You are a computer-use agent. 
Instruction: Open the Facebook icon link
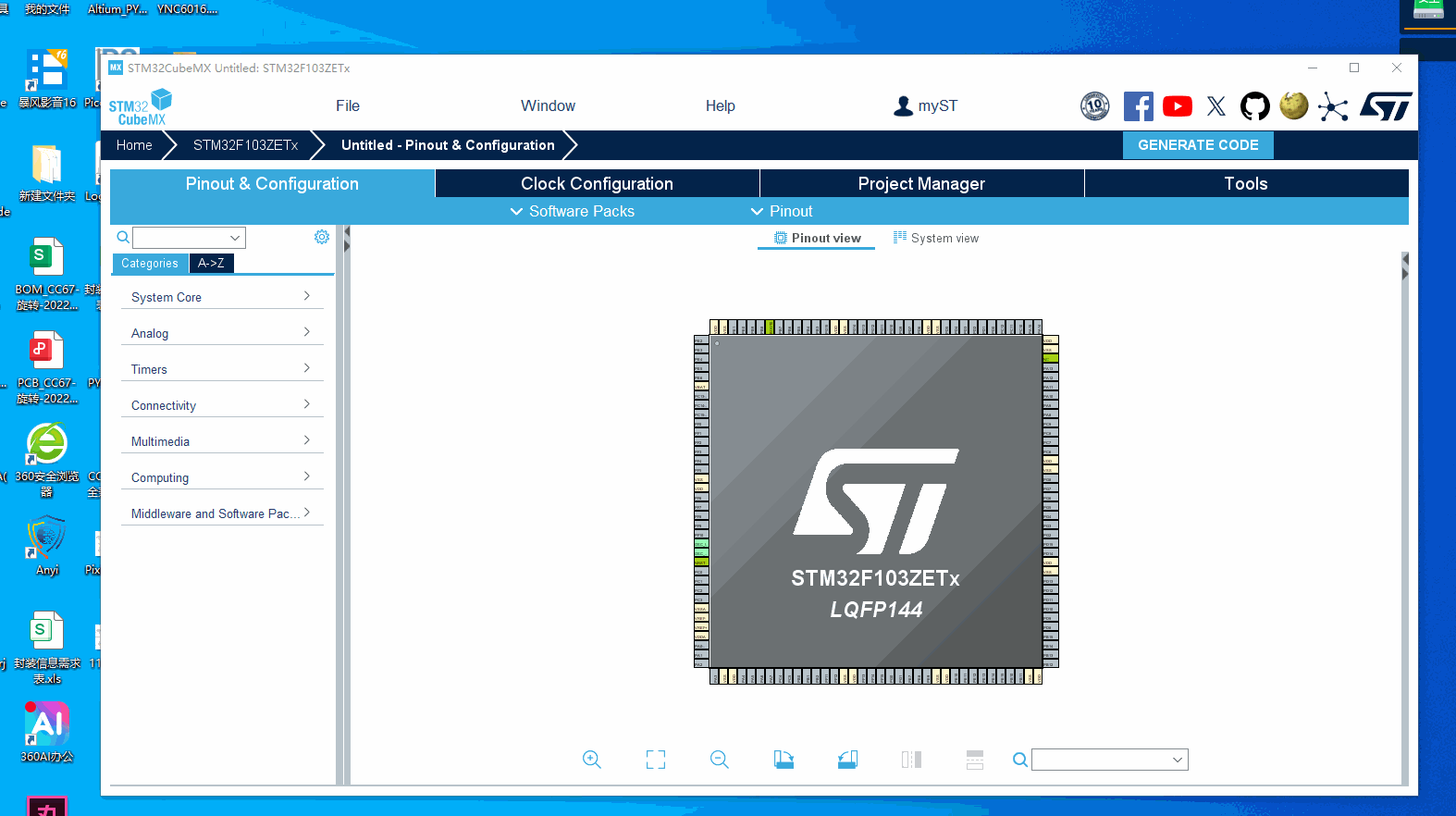point(1139,106)
